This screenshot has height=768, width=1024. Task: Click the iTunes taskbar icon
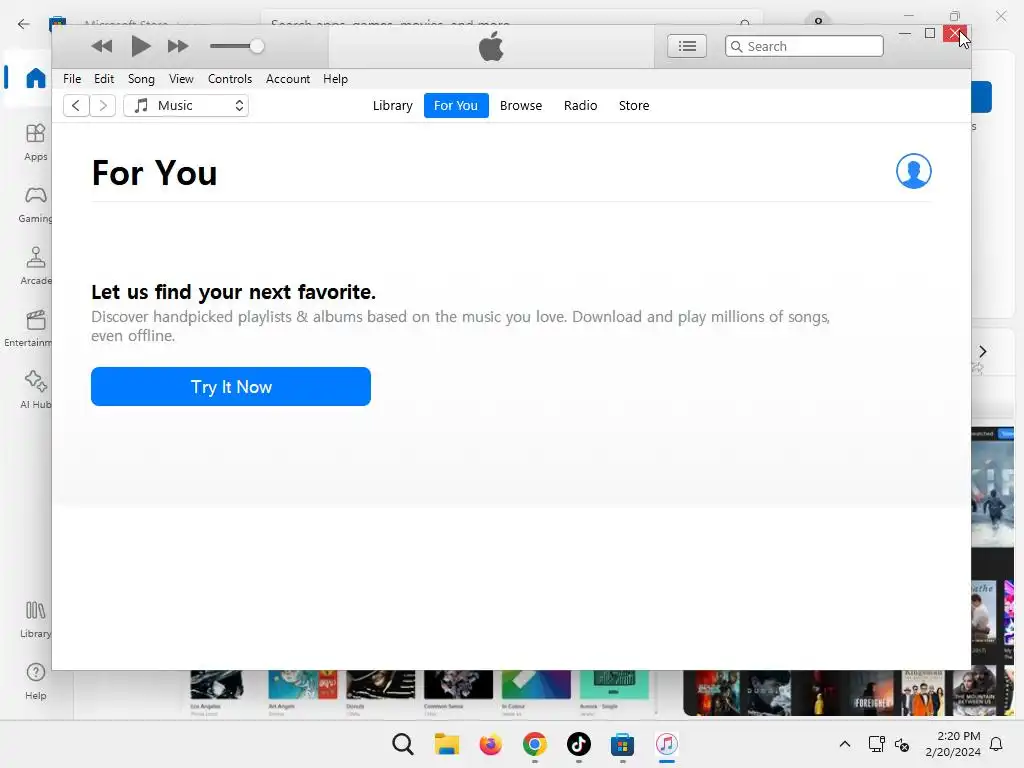(666, 744)
